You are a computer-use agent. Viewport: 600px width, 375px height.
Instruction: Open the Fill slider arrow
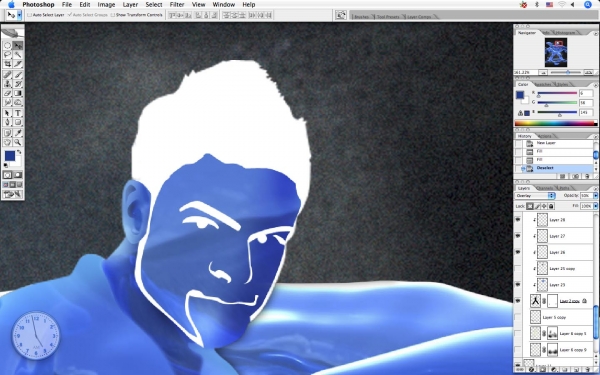tap(595, 206)
